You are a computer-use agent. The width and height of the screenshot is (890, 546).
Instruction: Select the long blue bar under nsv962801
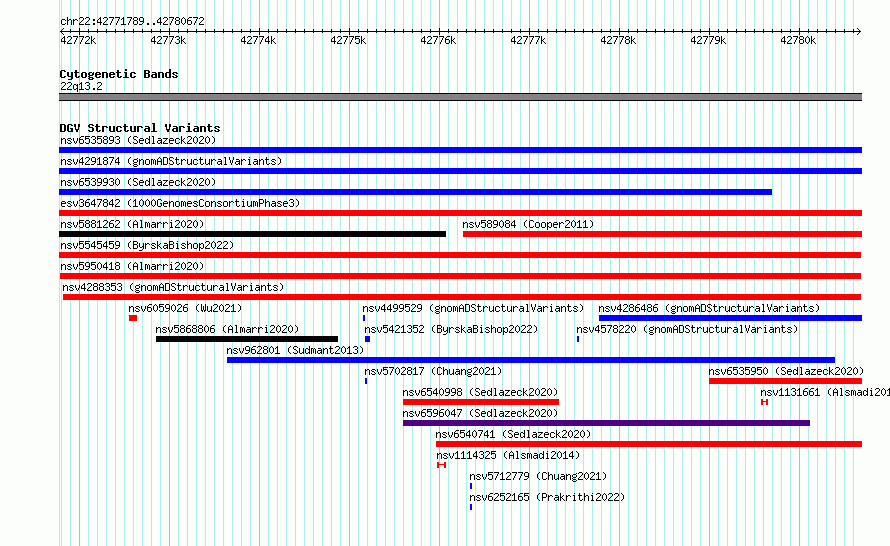pyautogui.click(x=531, y=360)
